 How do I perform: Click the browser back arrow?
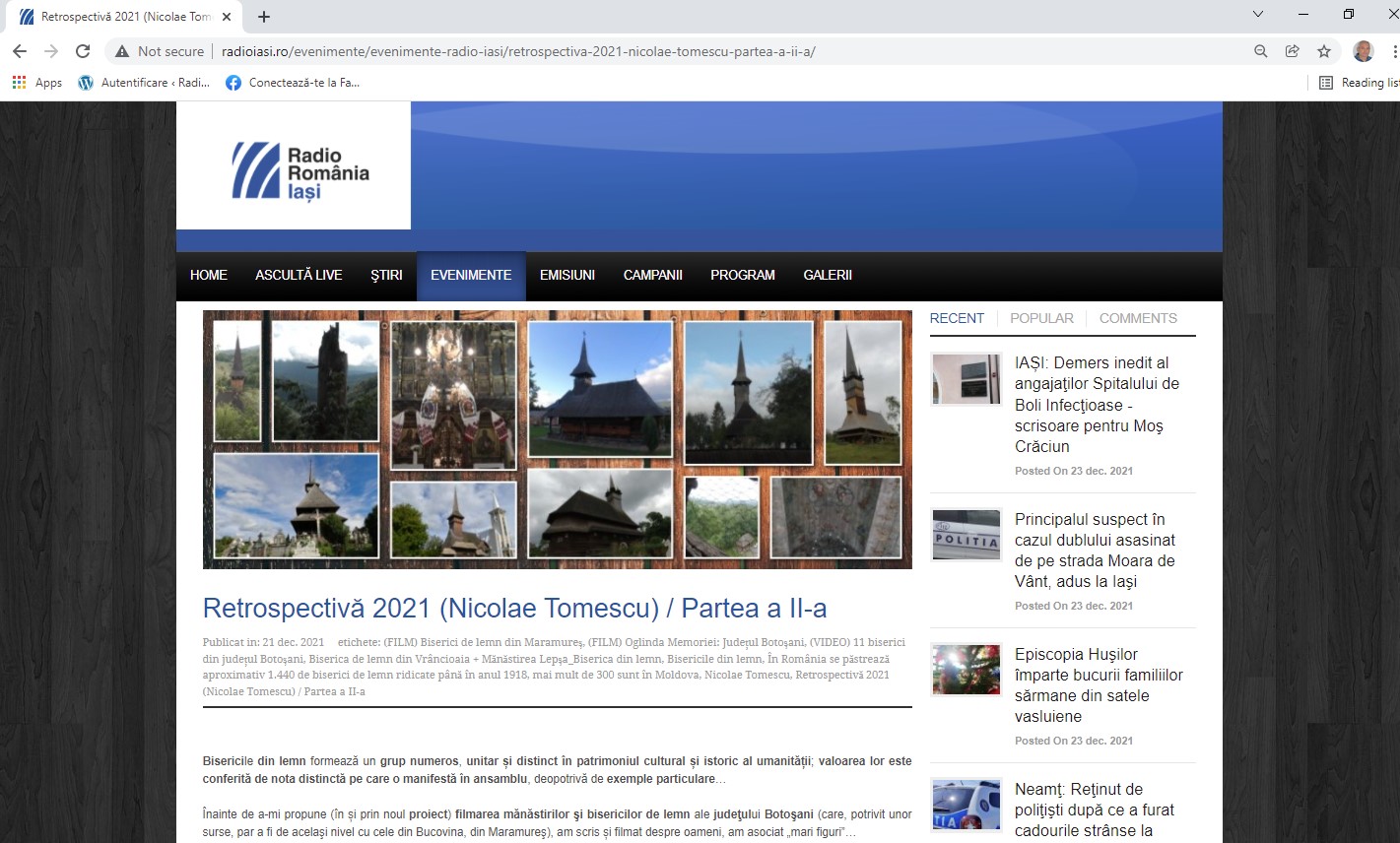click(20, 51)
